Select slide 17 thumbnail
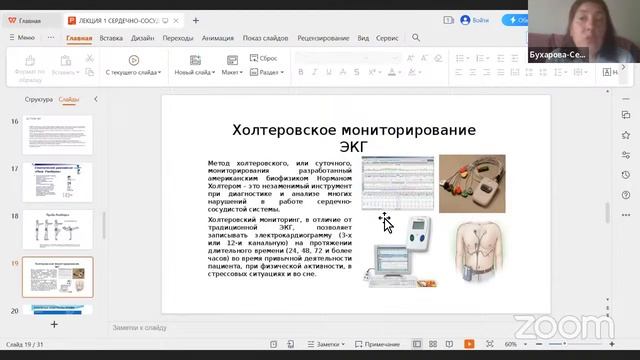 point(58,182)
